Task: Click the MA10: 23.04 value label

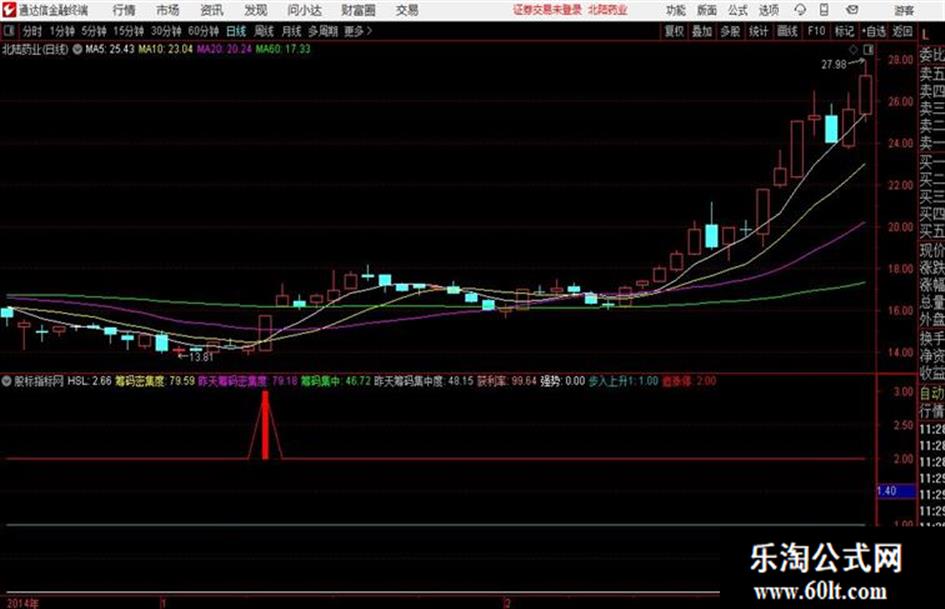Action: [x=166, y=49]
